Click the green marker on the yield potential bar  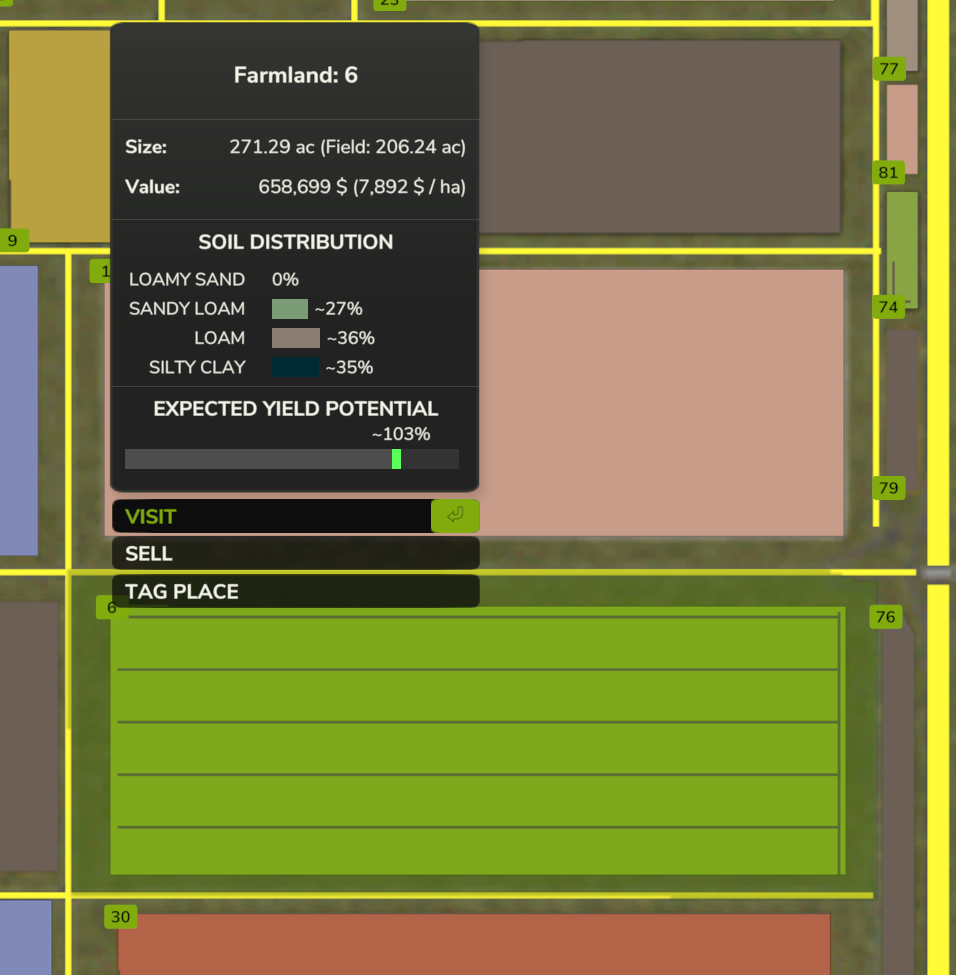pos(396,459)
